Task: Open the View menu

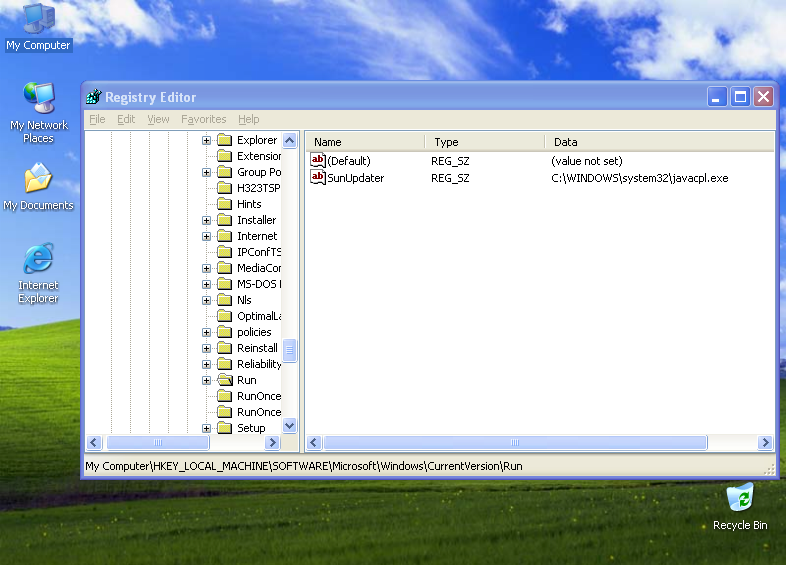Action: pyautogui.click(x=158, y=119)
